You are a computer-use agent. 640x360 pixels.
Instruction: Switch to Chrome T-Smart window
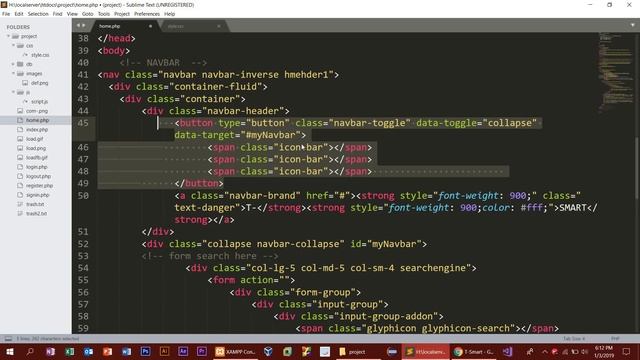(x=474, y=351)
